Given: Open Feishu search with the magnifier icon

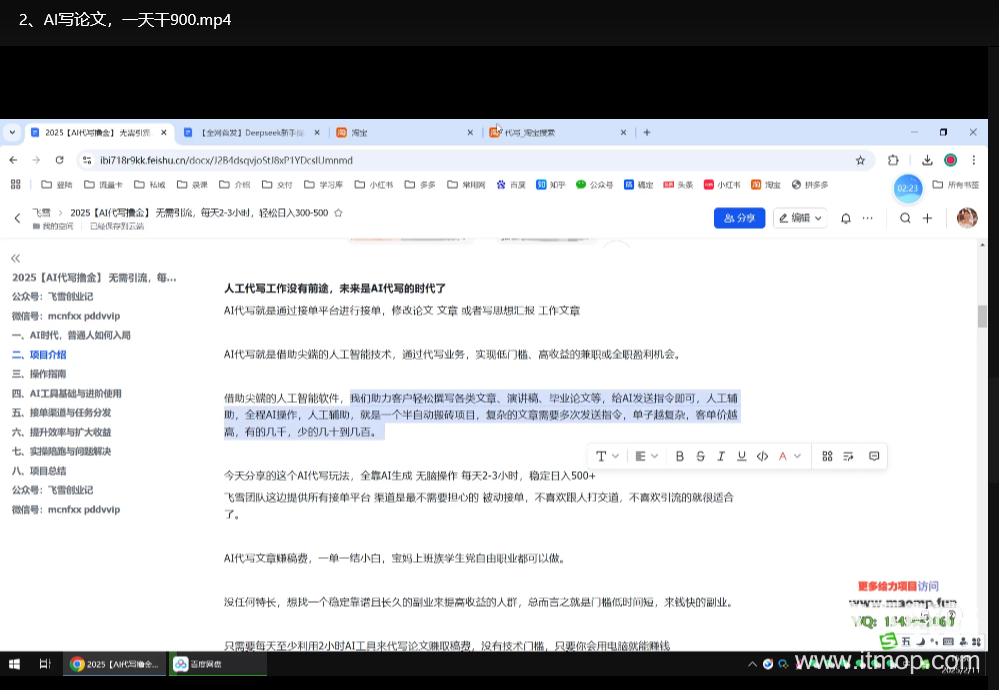Looking at the screenshot, I should (x=905, y=218).
